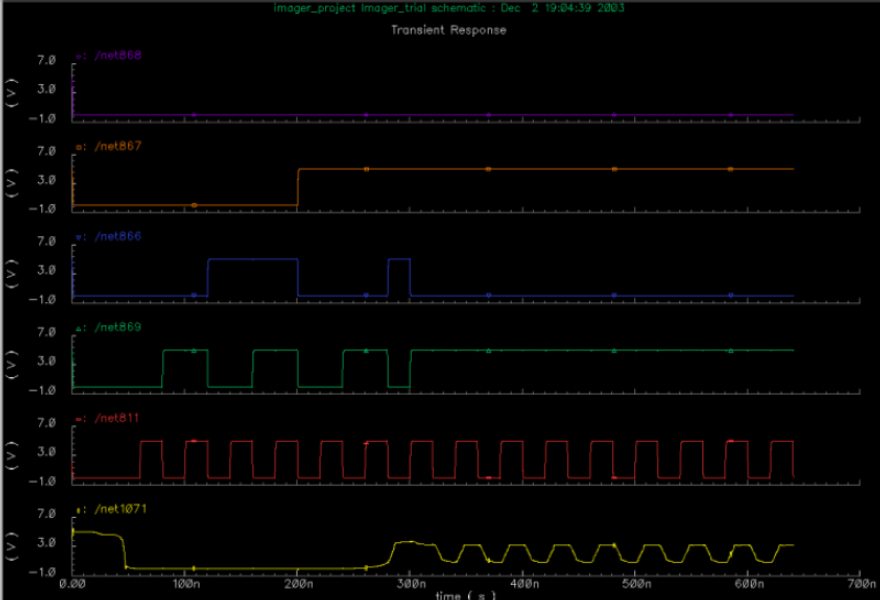The image size is (880, 600).
Task: Click the /net866 trace name
Action: coord(117,236)
